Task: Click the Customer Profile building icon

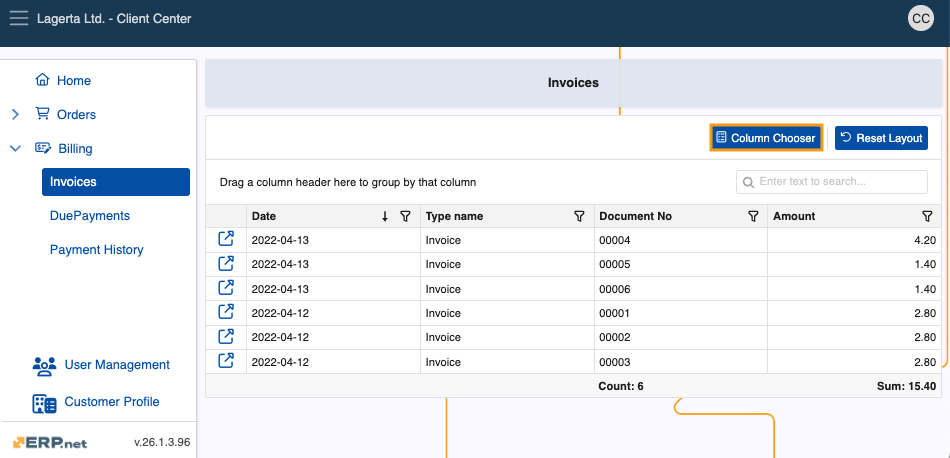Action: (x=44, y=403)
